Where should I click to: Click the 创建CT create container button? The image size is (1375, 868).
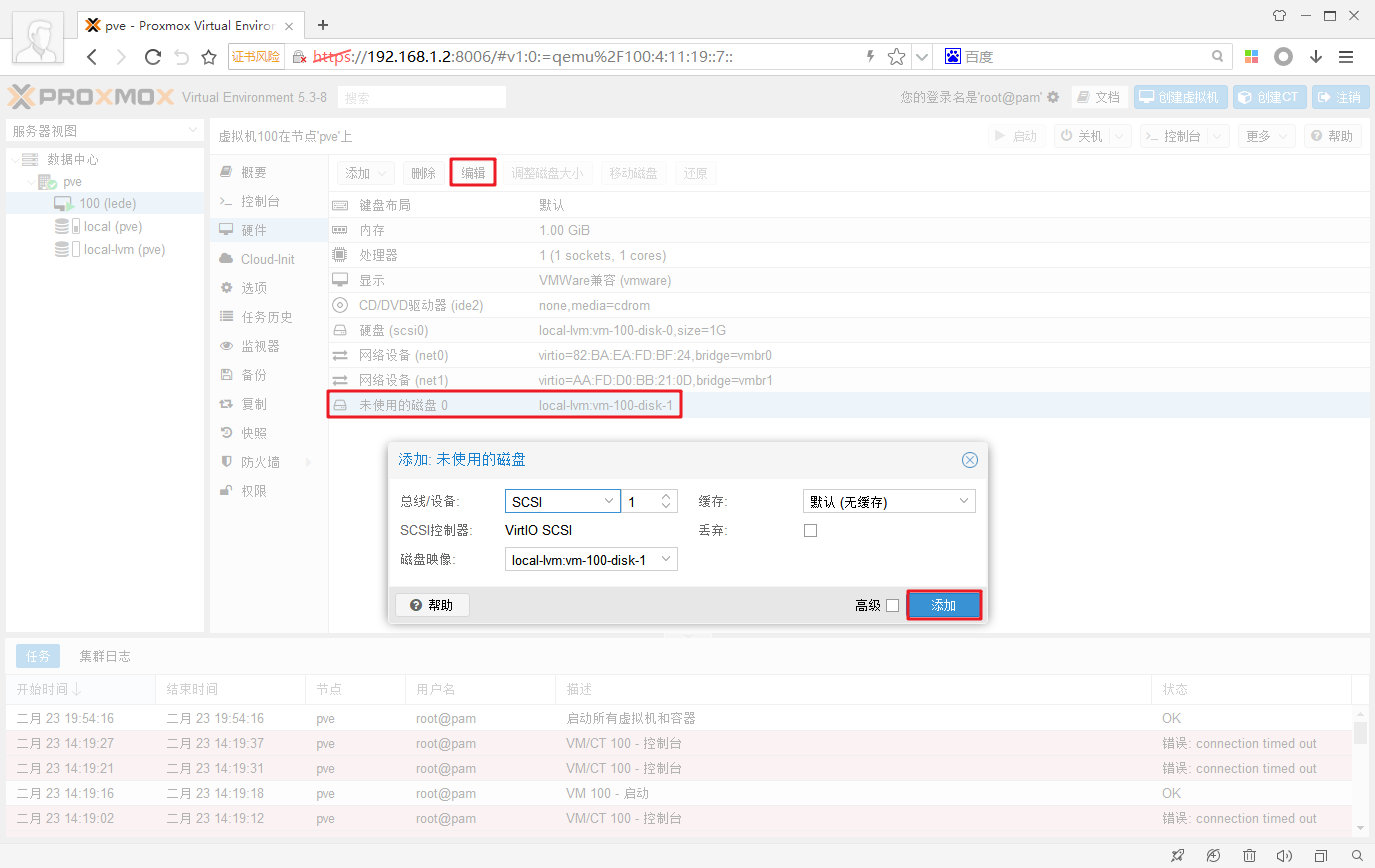tap(1268, 97)
